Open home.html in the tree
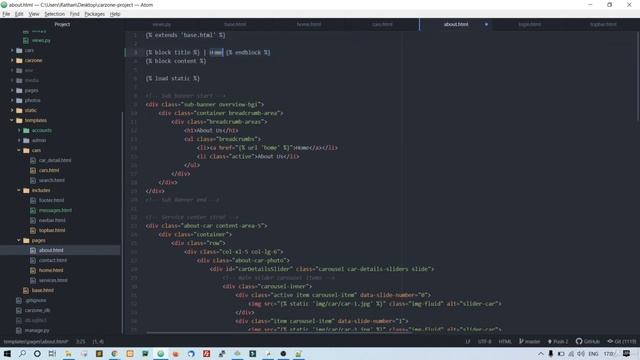 51,270
